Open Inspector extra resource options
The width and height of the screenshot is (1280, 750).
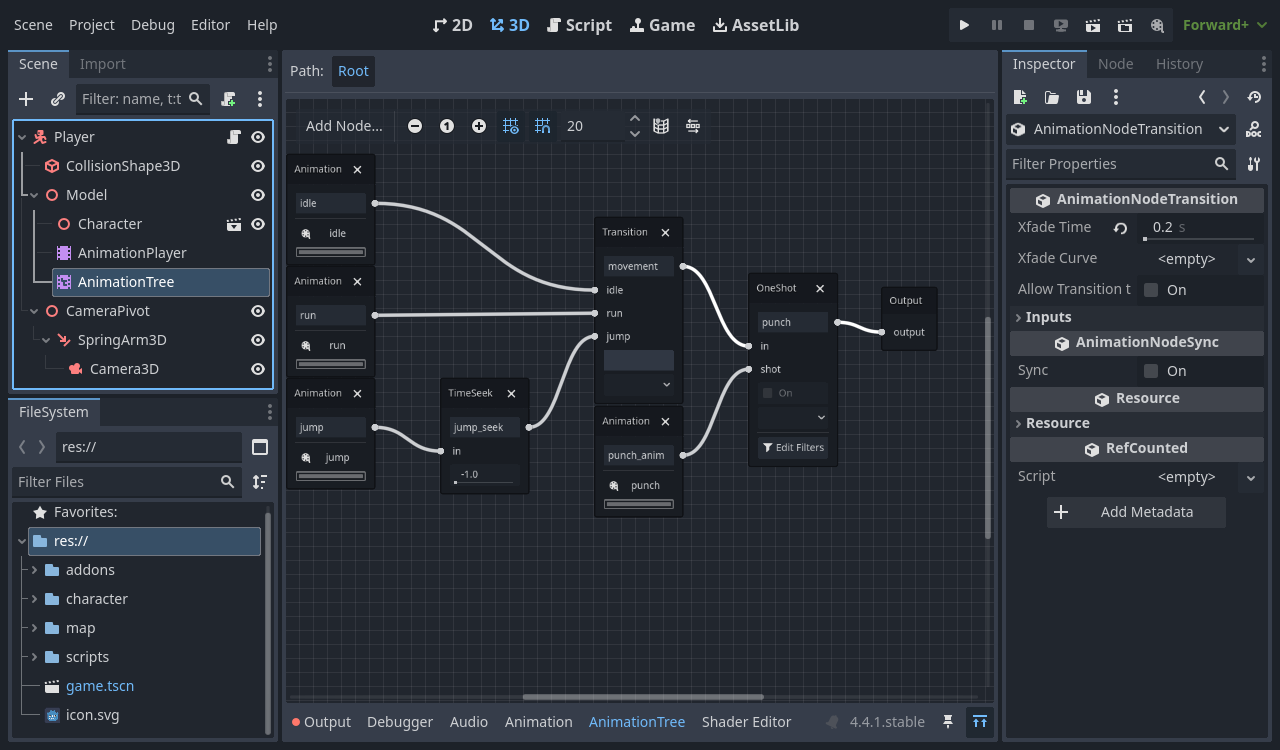point(1116,97)
